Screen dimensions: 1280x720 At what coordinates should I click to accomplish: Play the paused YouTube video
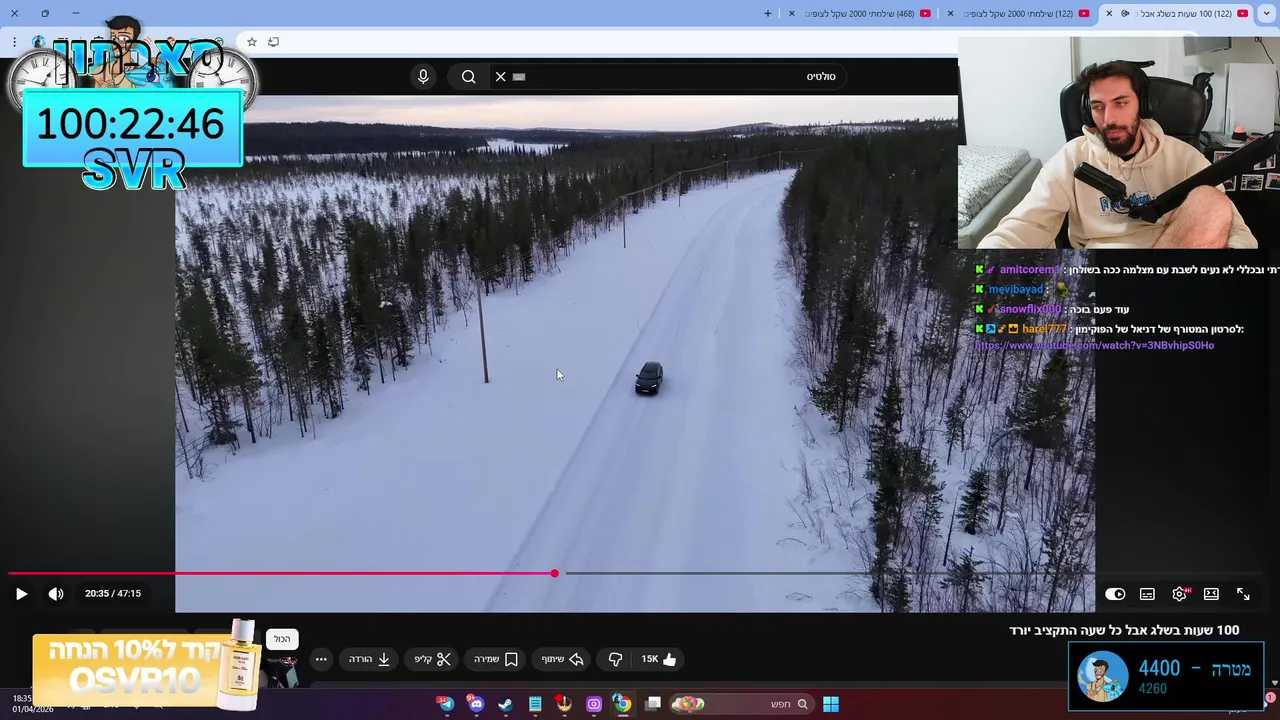coord(21,594)
